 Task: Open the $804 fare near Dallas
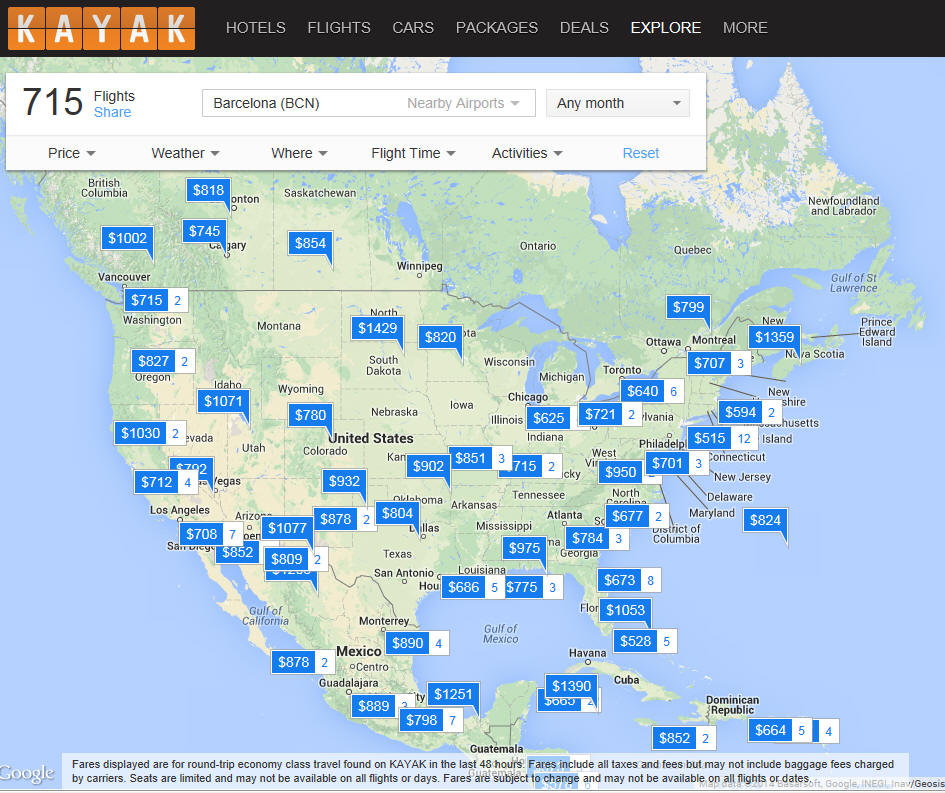pos(397,513)
